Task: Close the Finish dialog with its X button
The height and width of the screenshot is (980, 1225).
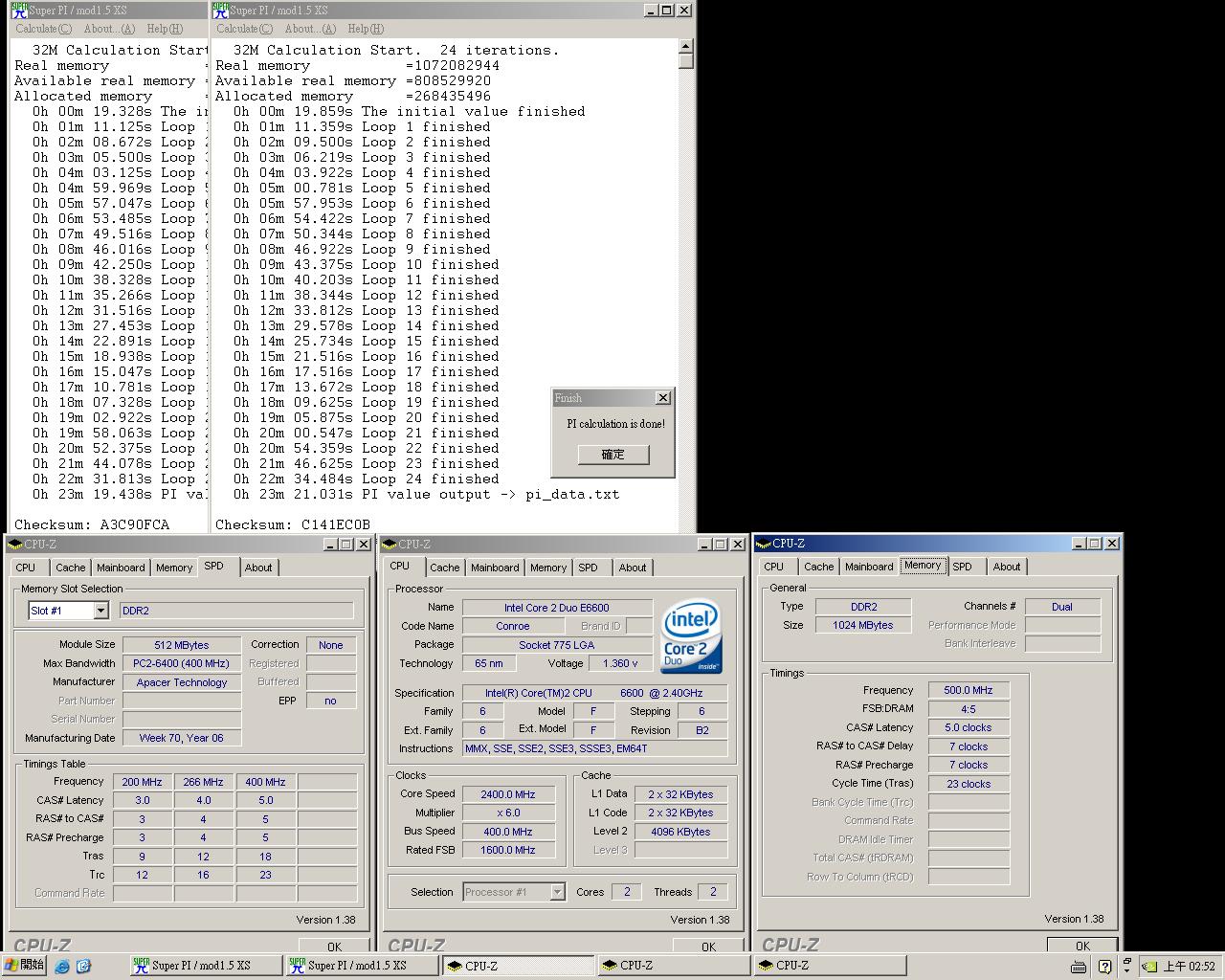Action: click(x=662, y=398)
